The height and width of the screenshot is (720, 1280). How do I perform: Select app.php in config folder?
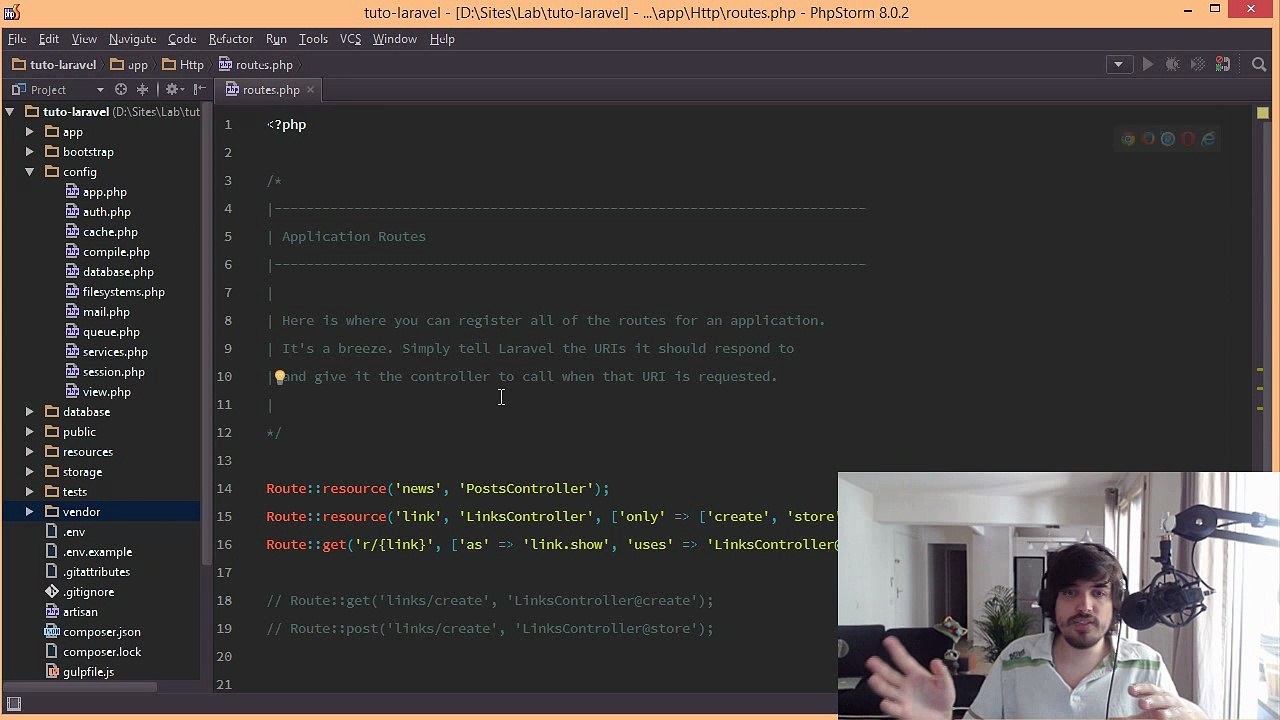click(x=96, y=192)
